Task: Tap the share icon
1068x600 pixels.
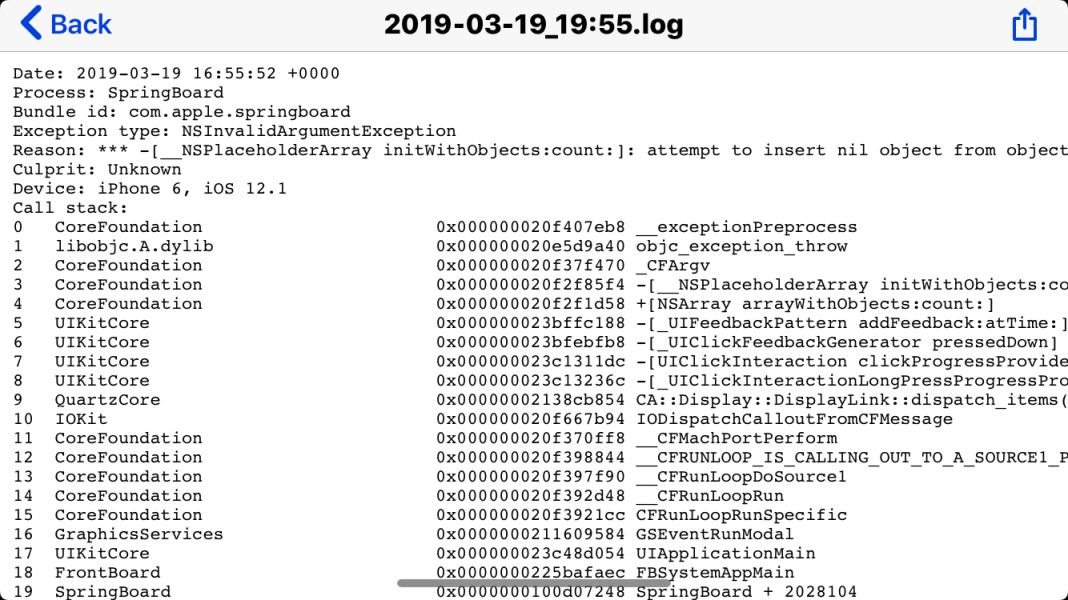Action: [1024, 24]
